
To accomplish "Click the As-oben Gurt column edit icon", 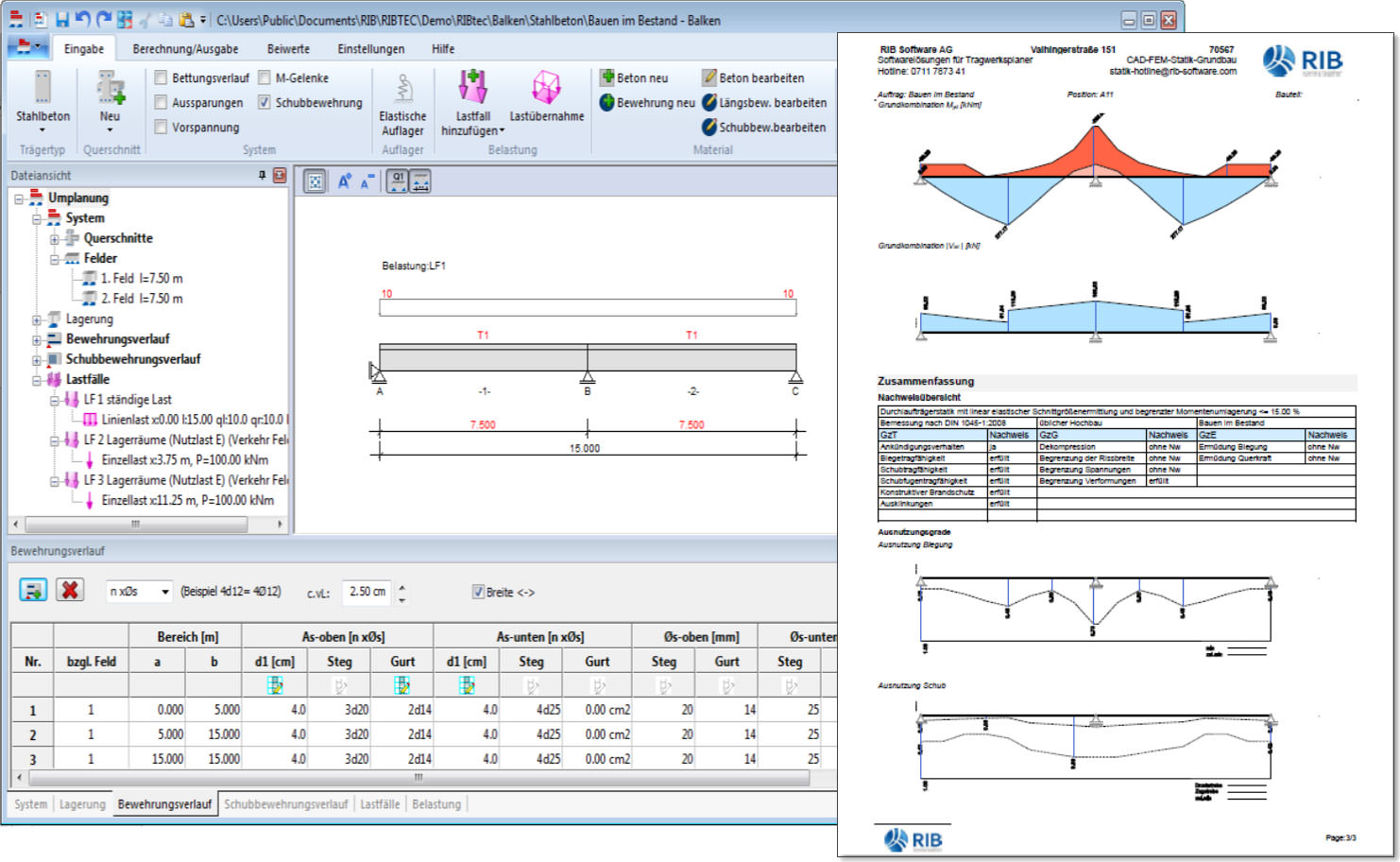I will coord(402,685).
